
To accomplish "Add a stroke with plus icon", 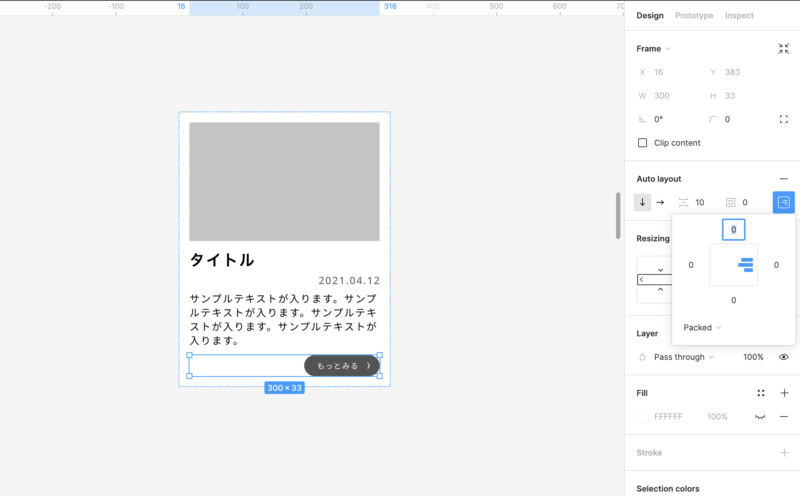I will (784, 453).
